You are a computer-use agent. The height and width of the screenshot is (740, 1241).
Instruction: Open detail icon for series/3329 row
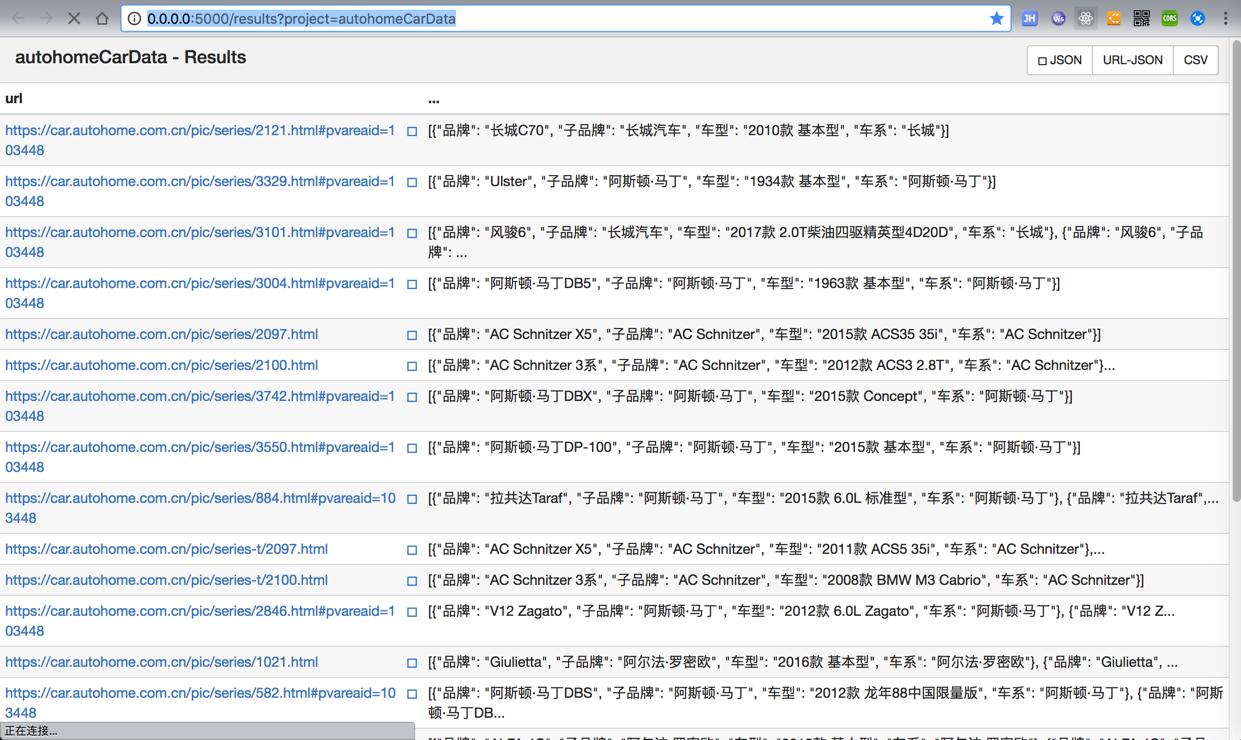[412, 182]
